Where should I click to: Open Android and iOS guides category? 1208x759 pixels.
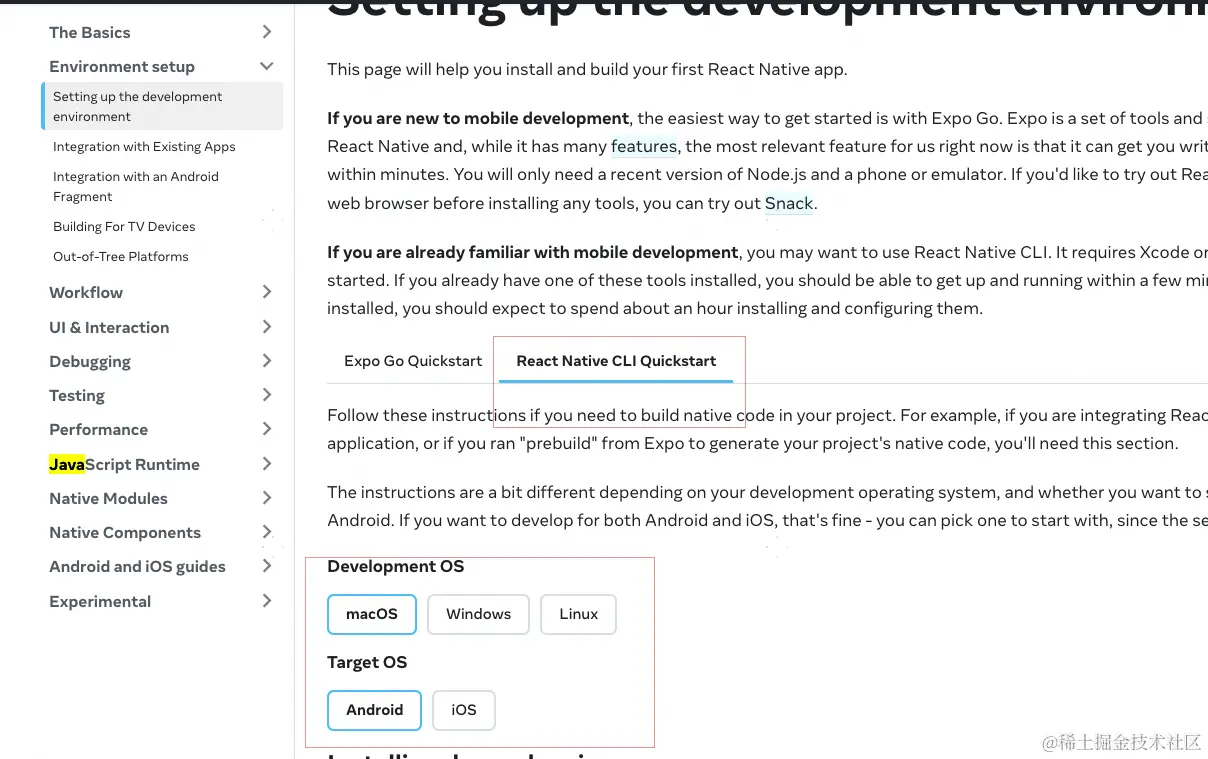tap(137, 566)
